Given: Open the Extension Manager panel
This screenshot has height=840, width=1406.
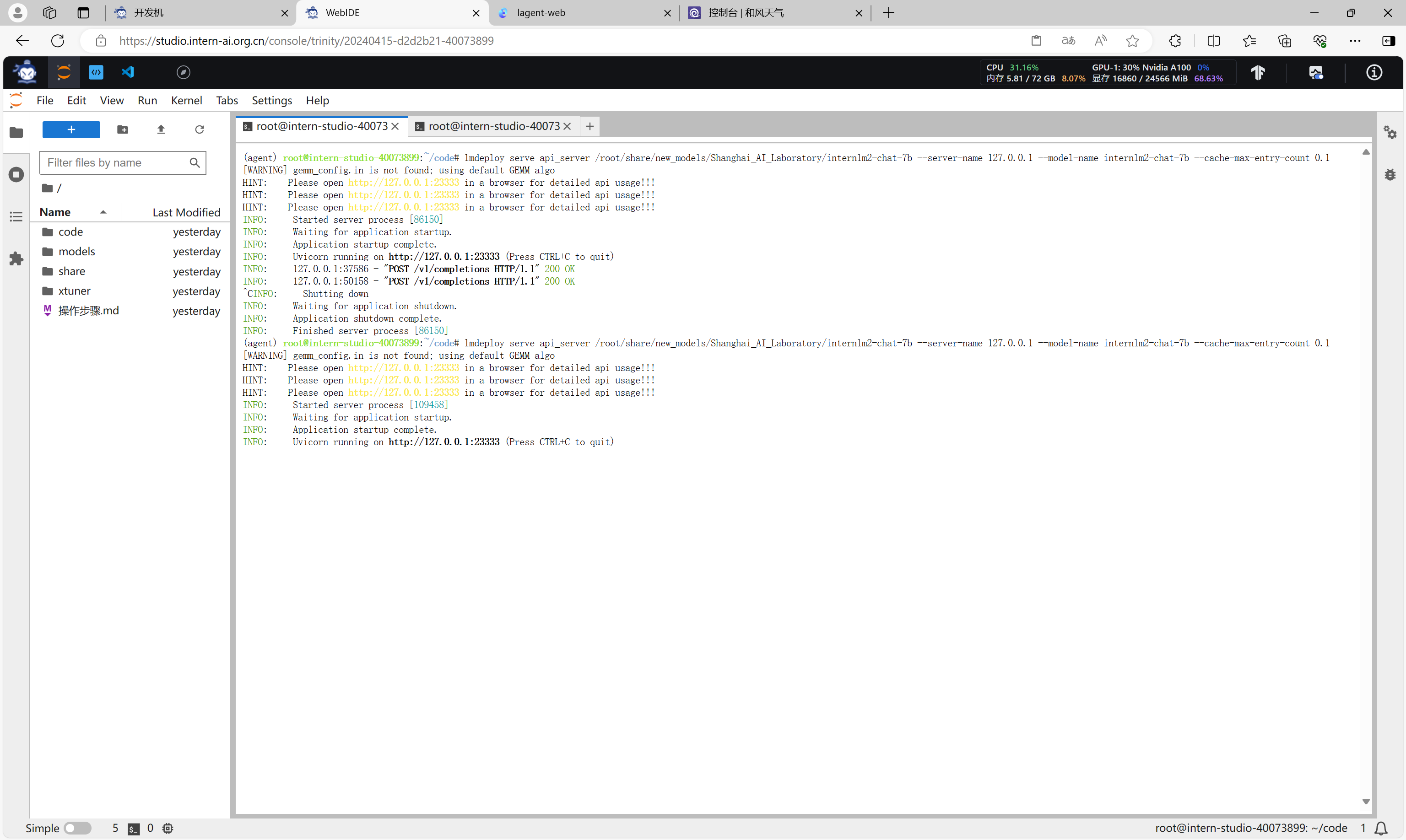Looking at the screenshot, I should pyautogui.click(x=16, y=258).
